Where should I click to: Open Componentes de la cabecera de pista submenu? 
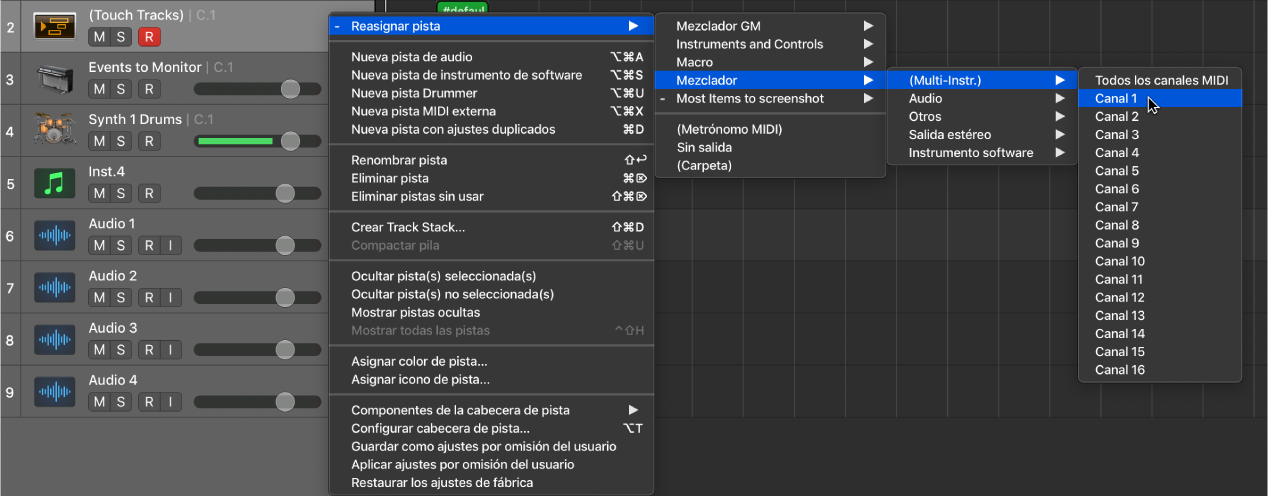tap(490, 410)
